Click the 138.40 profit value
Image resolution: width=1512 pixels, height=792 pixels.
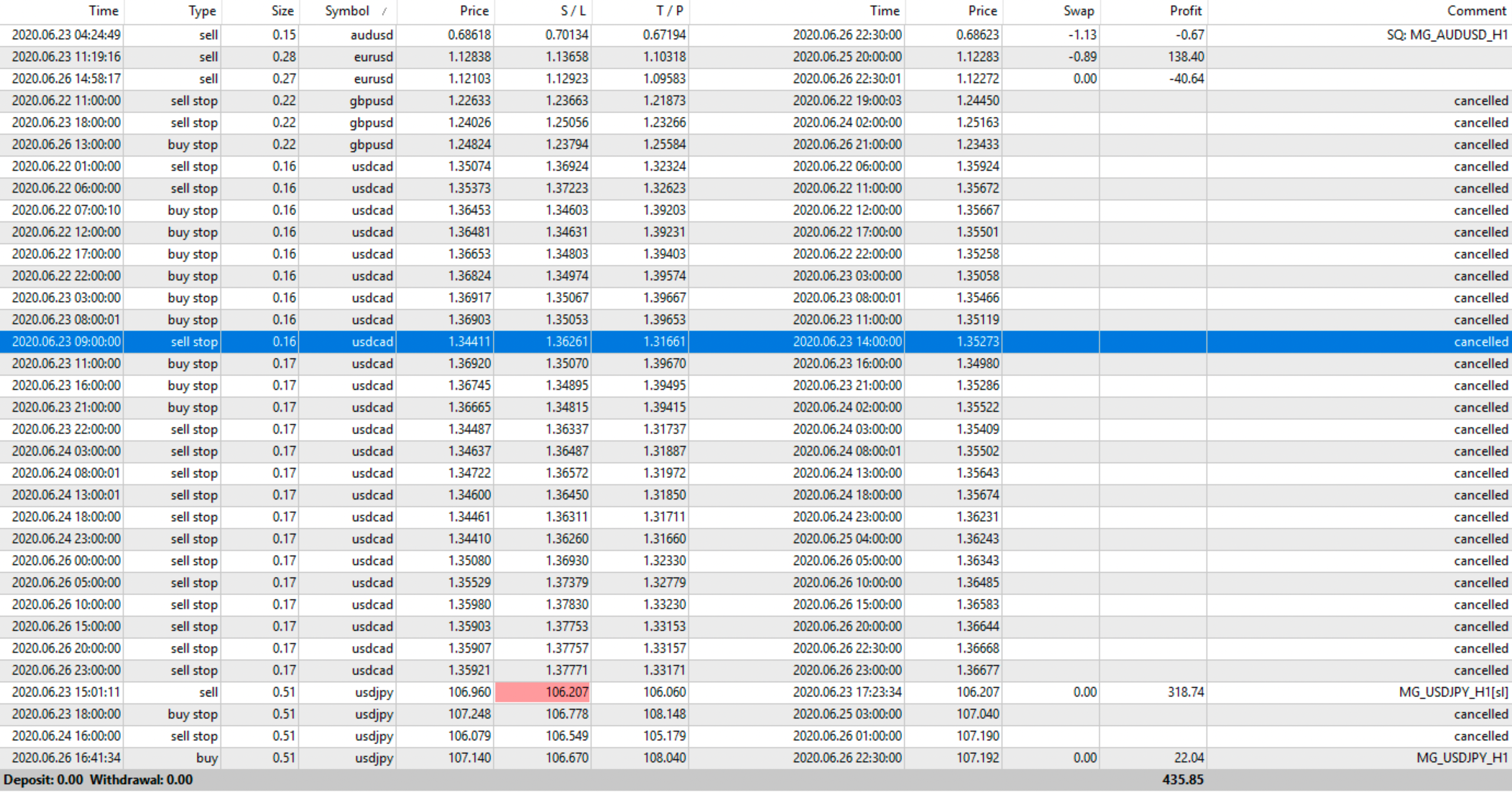click(1185, 57)
